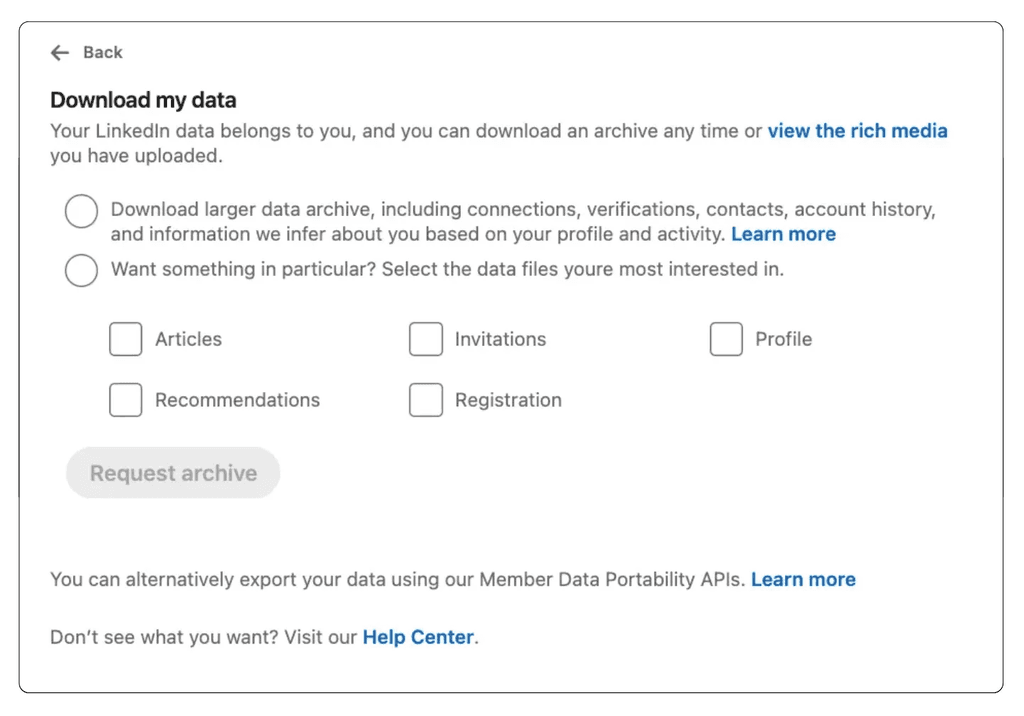Select the Articles label text

click(187, 339)
